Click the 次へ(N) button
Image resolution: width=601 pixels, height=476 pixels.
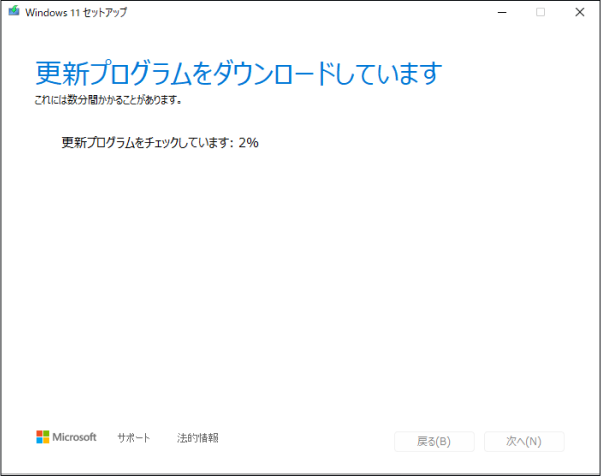coord(524,442)
